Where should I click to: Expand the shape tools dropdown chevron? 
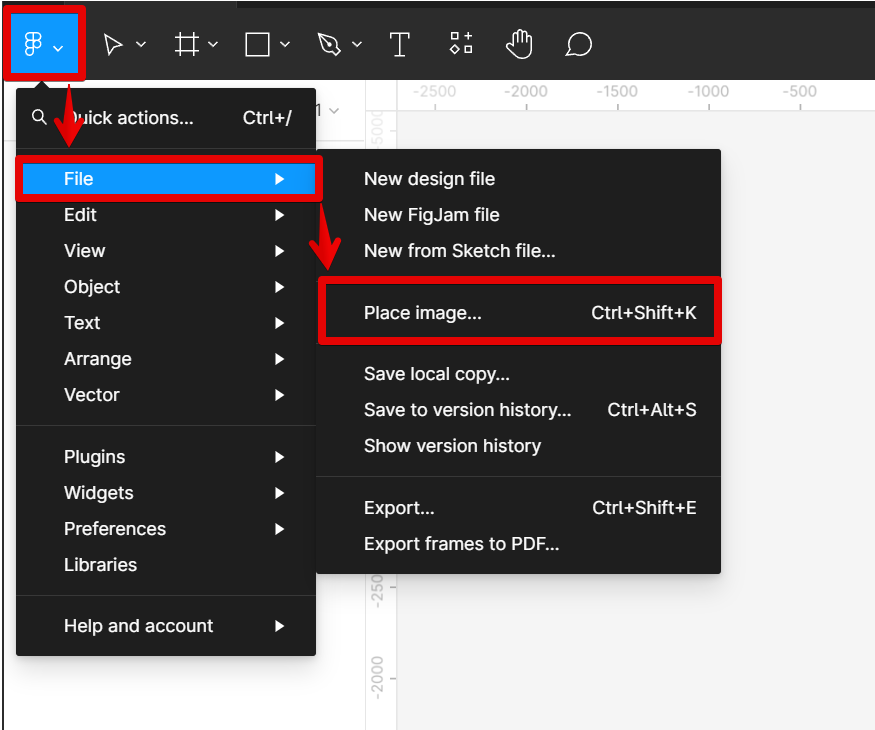pos(285,45)
